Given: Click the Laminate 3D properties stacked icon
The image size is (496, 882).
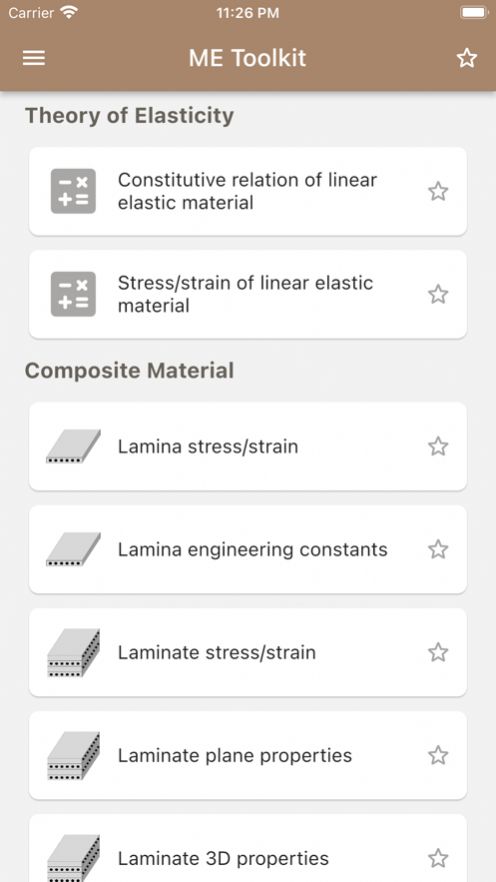Looking at the screenshot, I should (x=73, y=858).
